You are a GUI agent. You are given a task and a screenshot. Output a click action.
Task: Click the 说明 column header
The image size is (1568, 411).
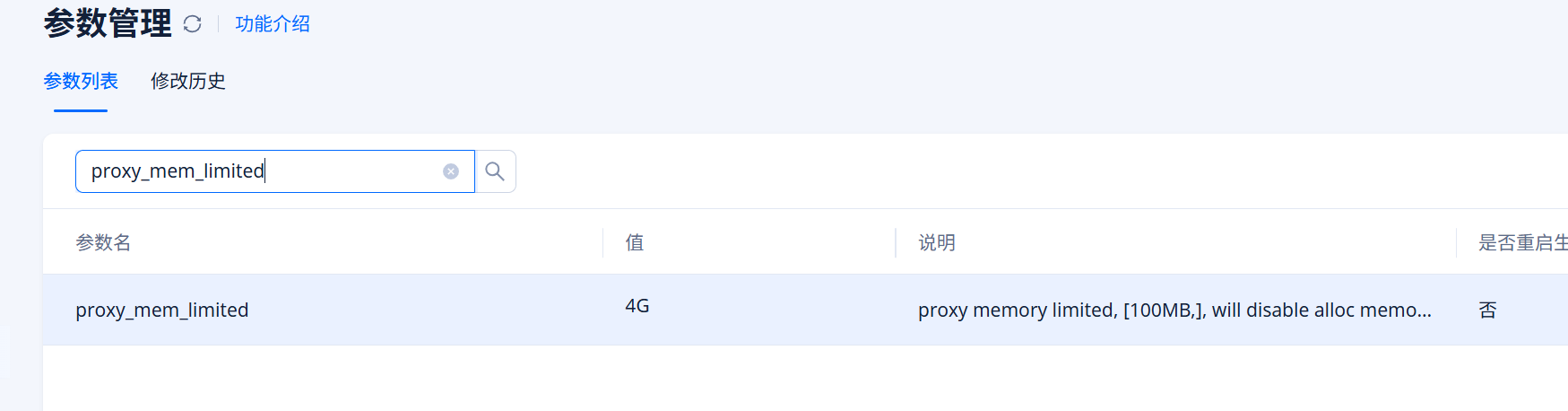pos(937,242)
